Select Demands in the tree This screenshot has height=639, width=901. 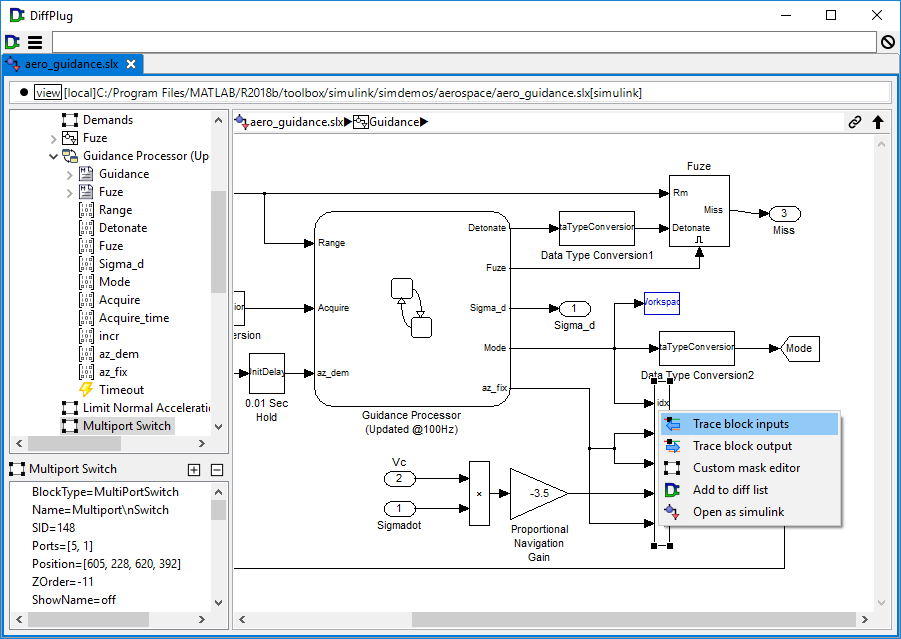coord(107,120)
